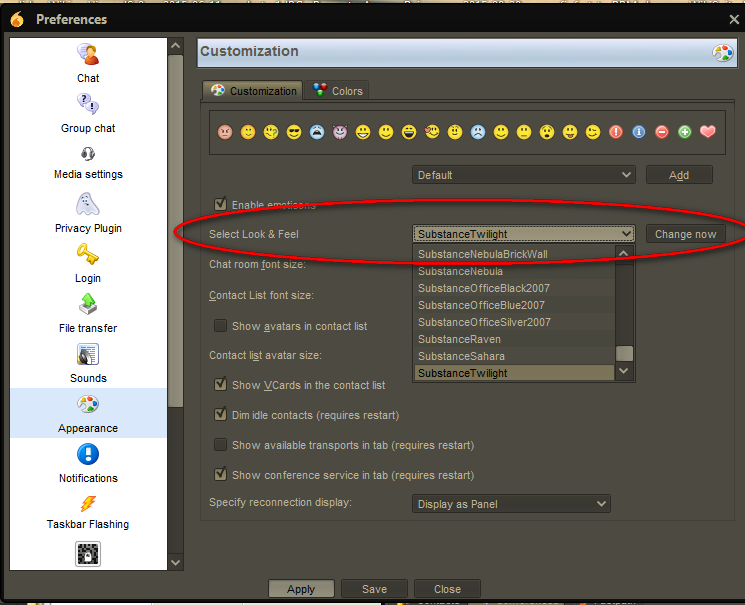Open the Login key icon

[x=88, y=255]
